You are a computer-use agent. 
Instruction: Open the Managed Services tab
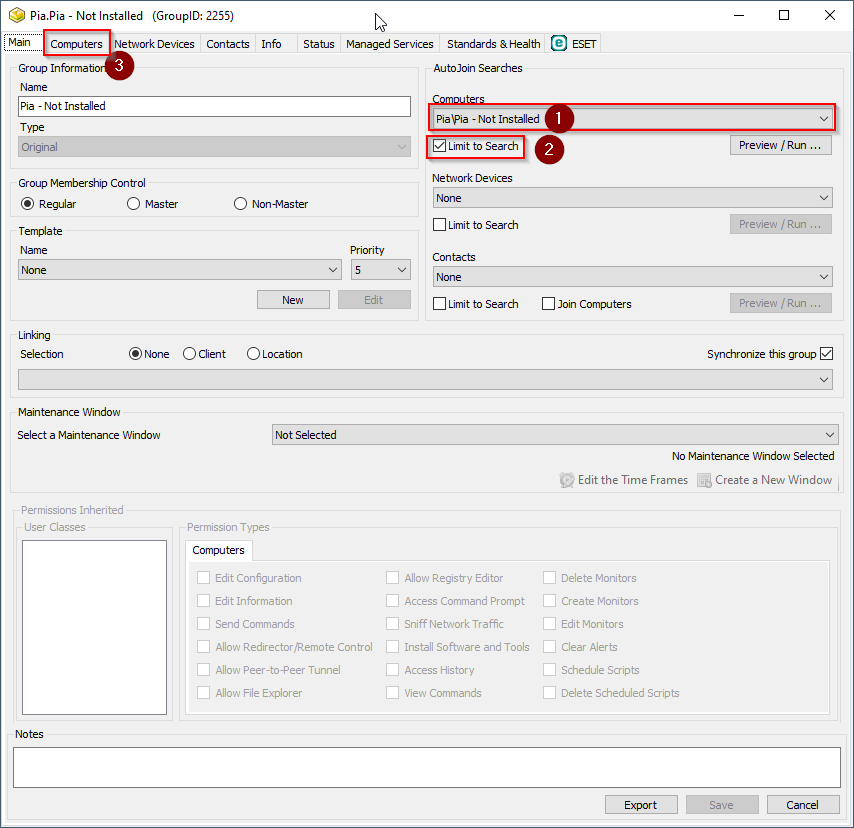(x=389, y=44)
